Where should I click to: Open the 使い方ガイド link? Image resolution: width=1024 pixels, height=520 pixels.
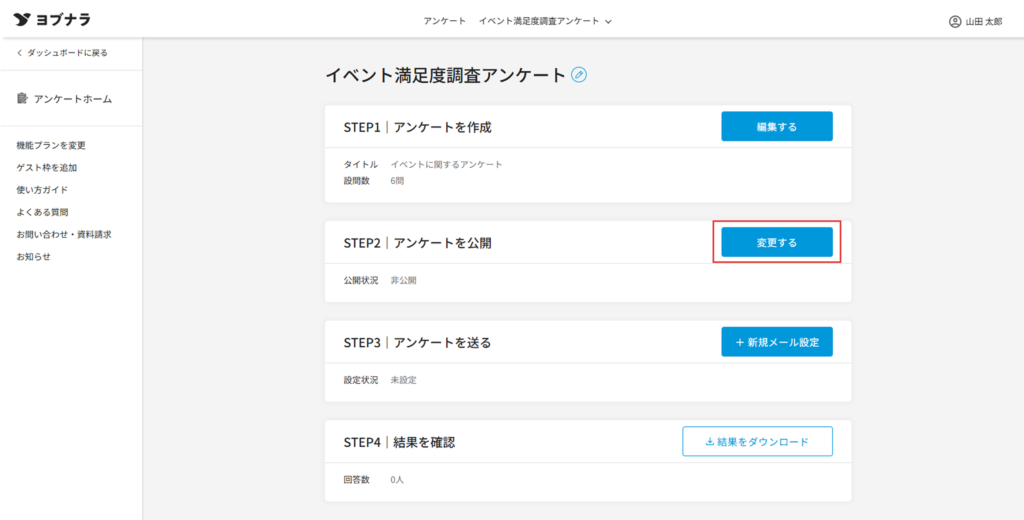click(42, 190)
